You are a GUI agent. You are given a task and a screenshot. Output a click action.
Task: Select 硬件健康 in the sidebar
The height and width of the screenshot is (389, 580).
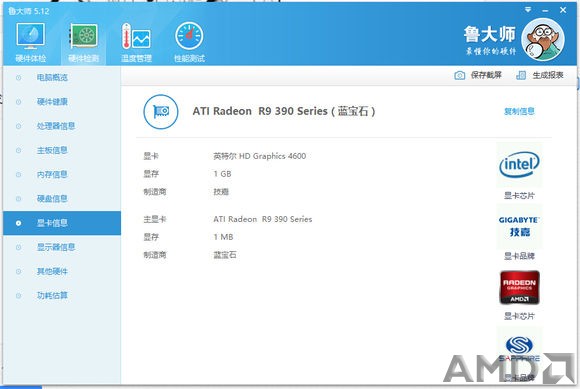point(62,102)
